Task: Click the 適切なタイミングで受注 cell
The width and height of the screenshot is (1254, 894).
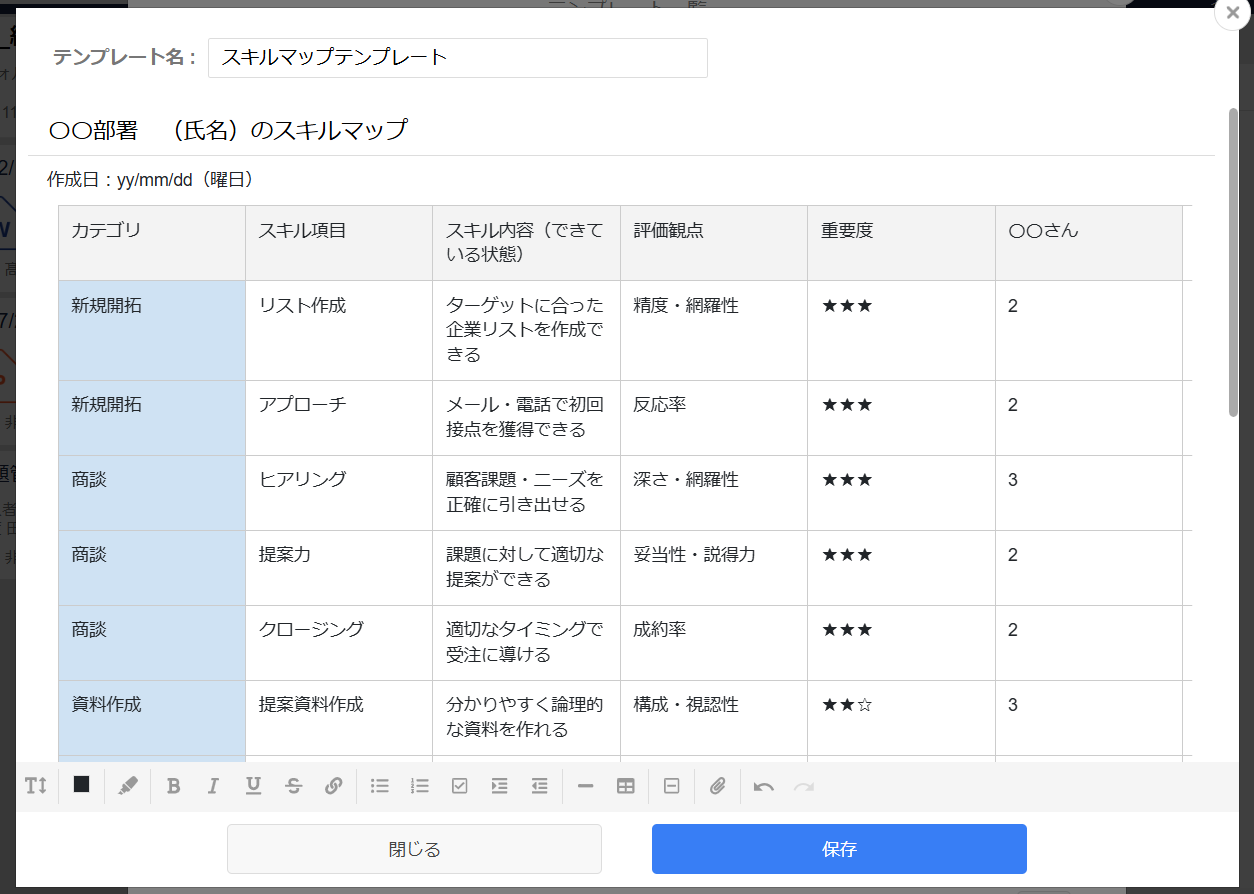Action: (526, 643)
